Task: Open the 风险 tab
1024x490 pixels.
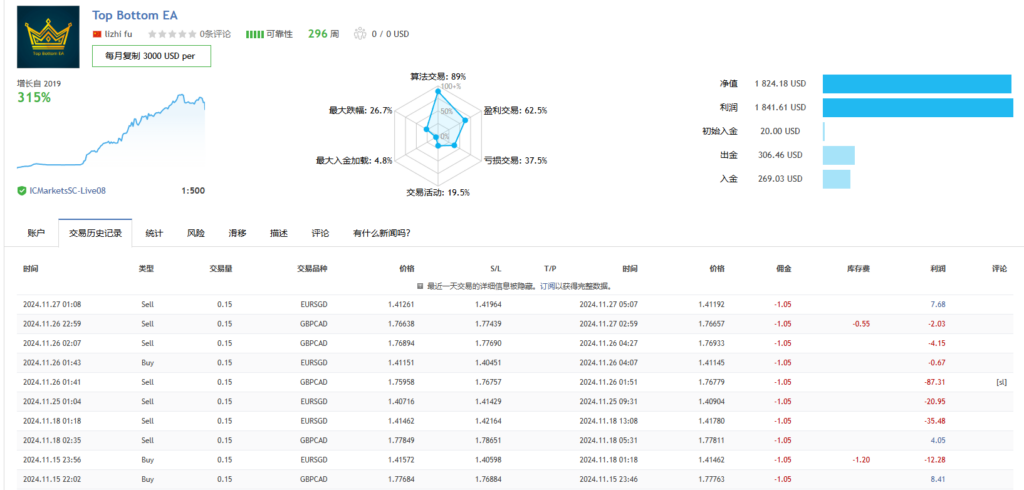Action: pyautogui.click(x=196, y=233)
